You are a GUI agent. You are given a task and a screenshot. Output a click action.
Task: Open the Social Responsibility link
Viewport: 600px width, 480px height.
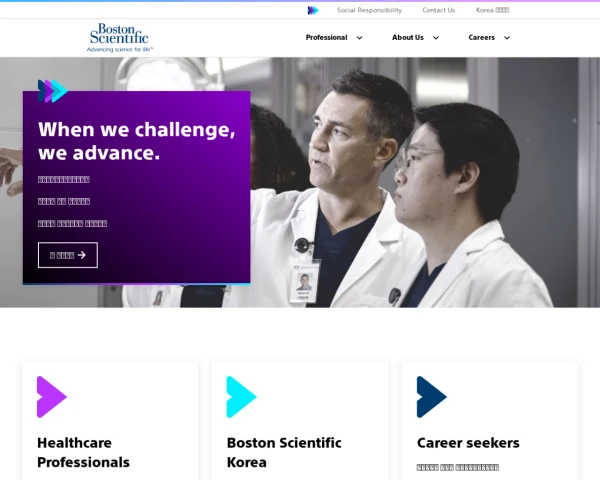tap(369, 10)
